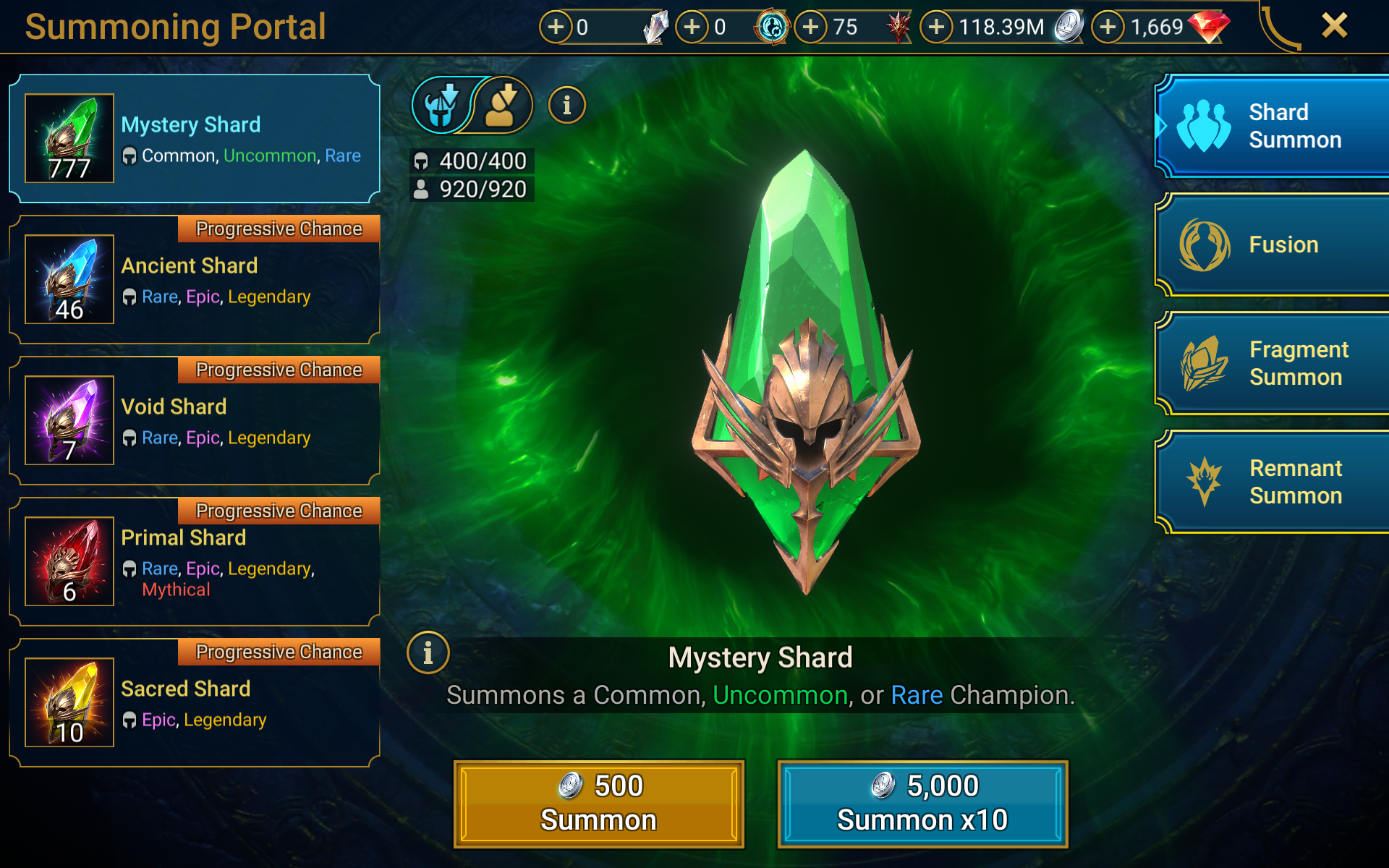Add silver using the plus icon
This screenshot has height=868, width=1389.
[937, 27]
